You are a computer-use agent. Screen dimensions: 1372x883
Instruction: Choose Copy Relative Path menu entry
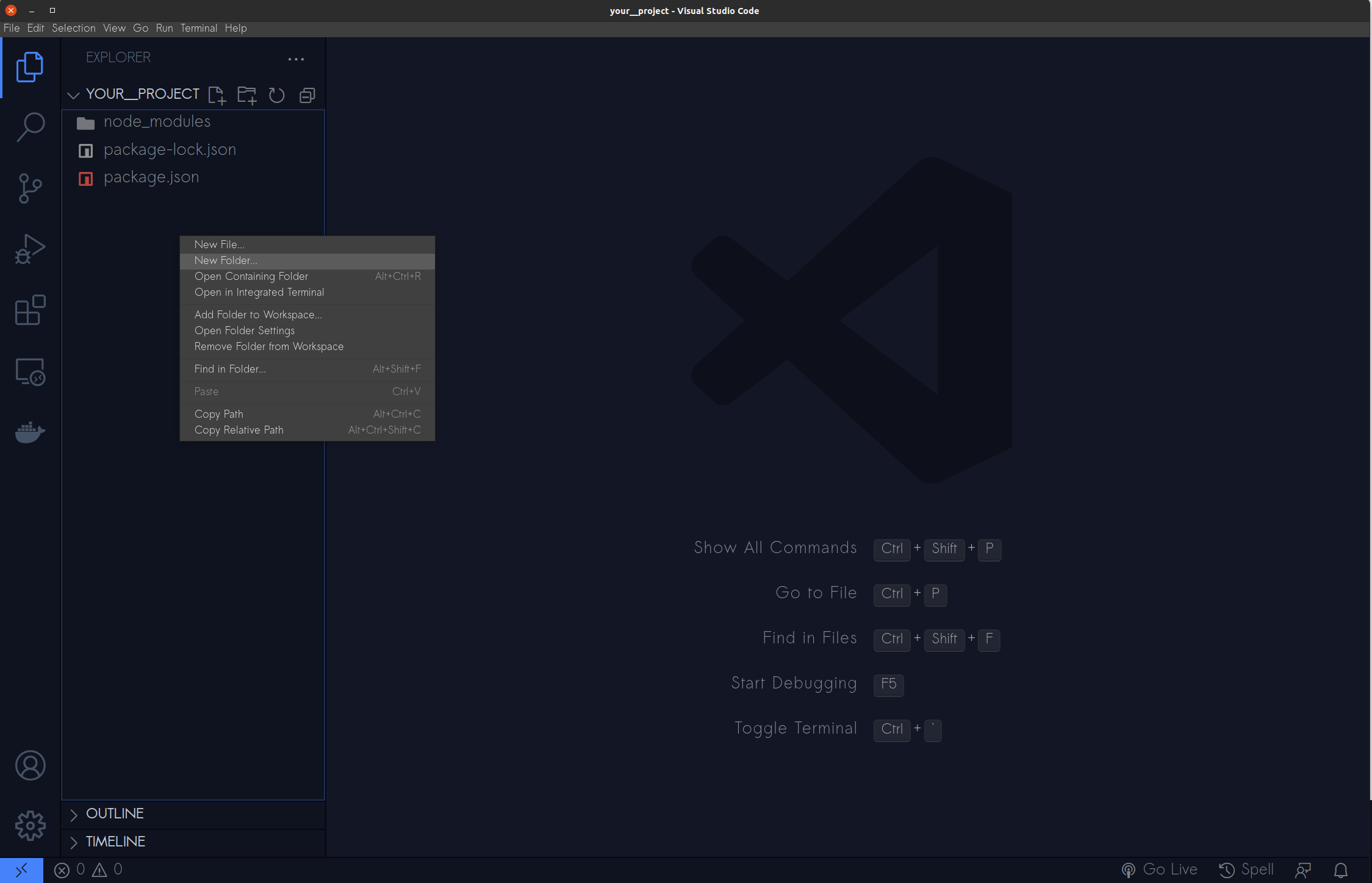[x=307, y=430]
